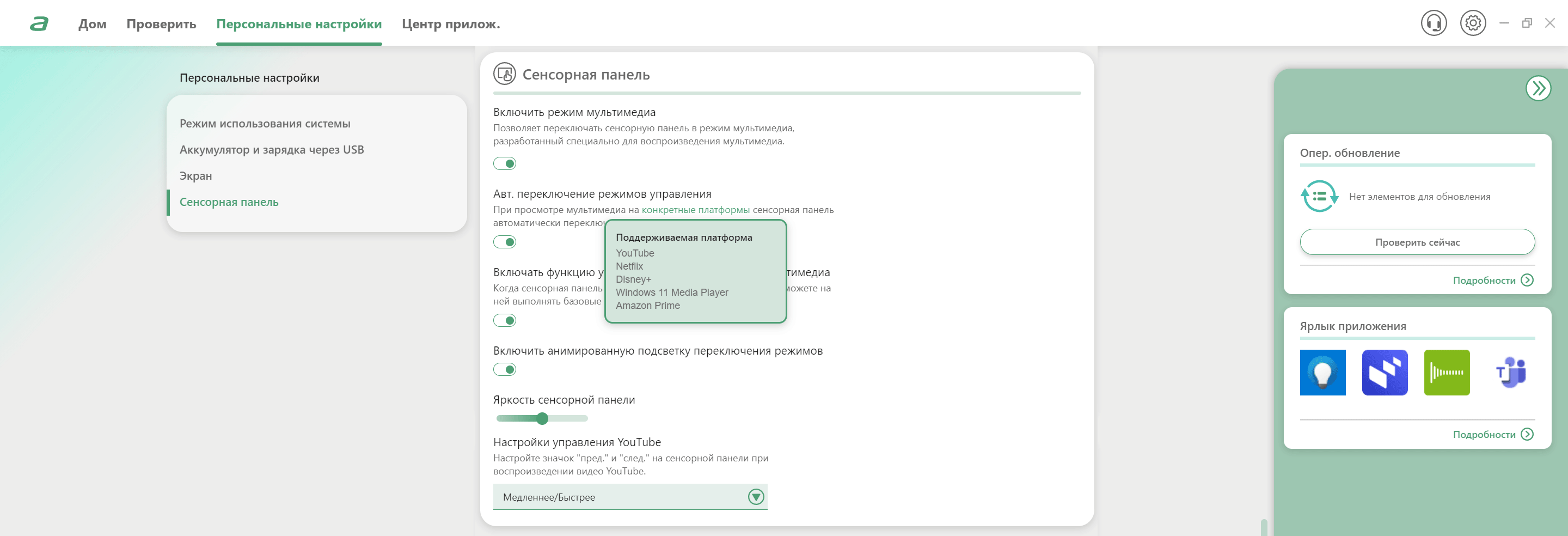
Task: Toggle multimedia mode switch
Action: pyautogui.click(x=505, y=163)
